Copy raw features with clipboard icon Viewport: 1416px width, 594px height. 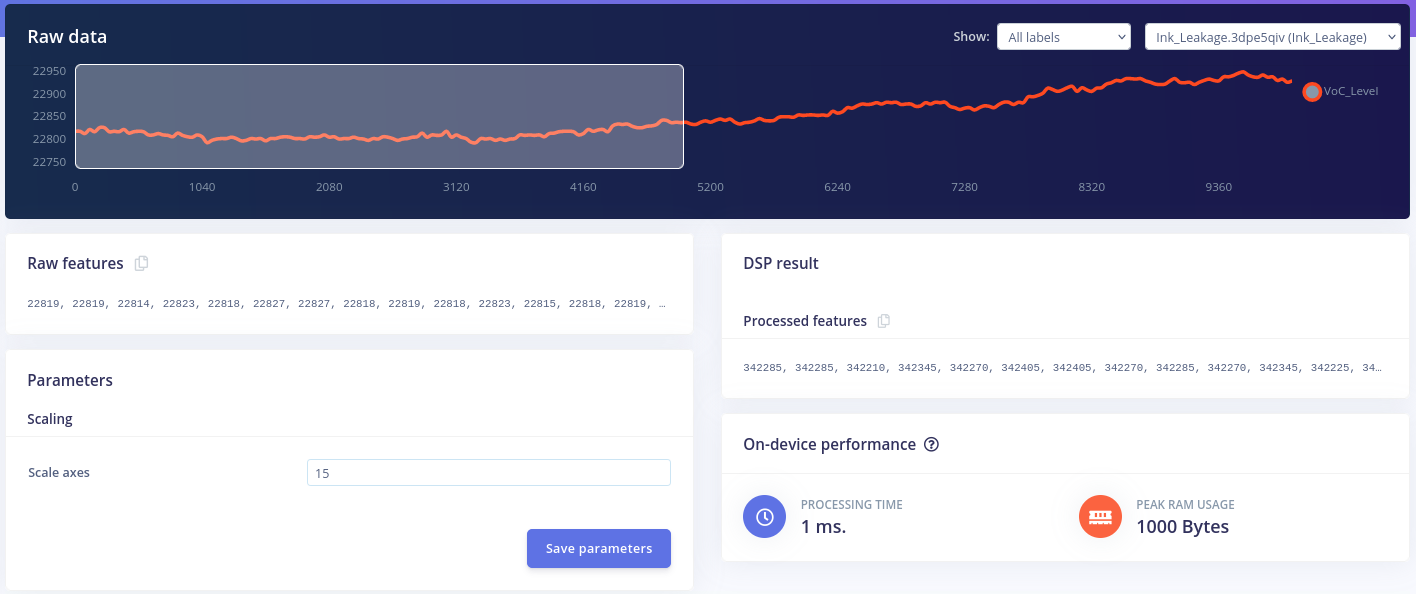(141, 263)
